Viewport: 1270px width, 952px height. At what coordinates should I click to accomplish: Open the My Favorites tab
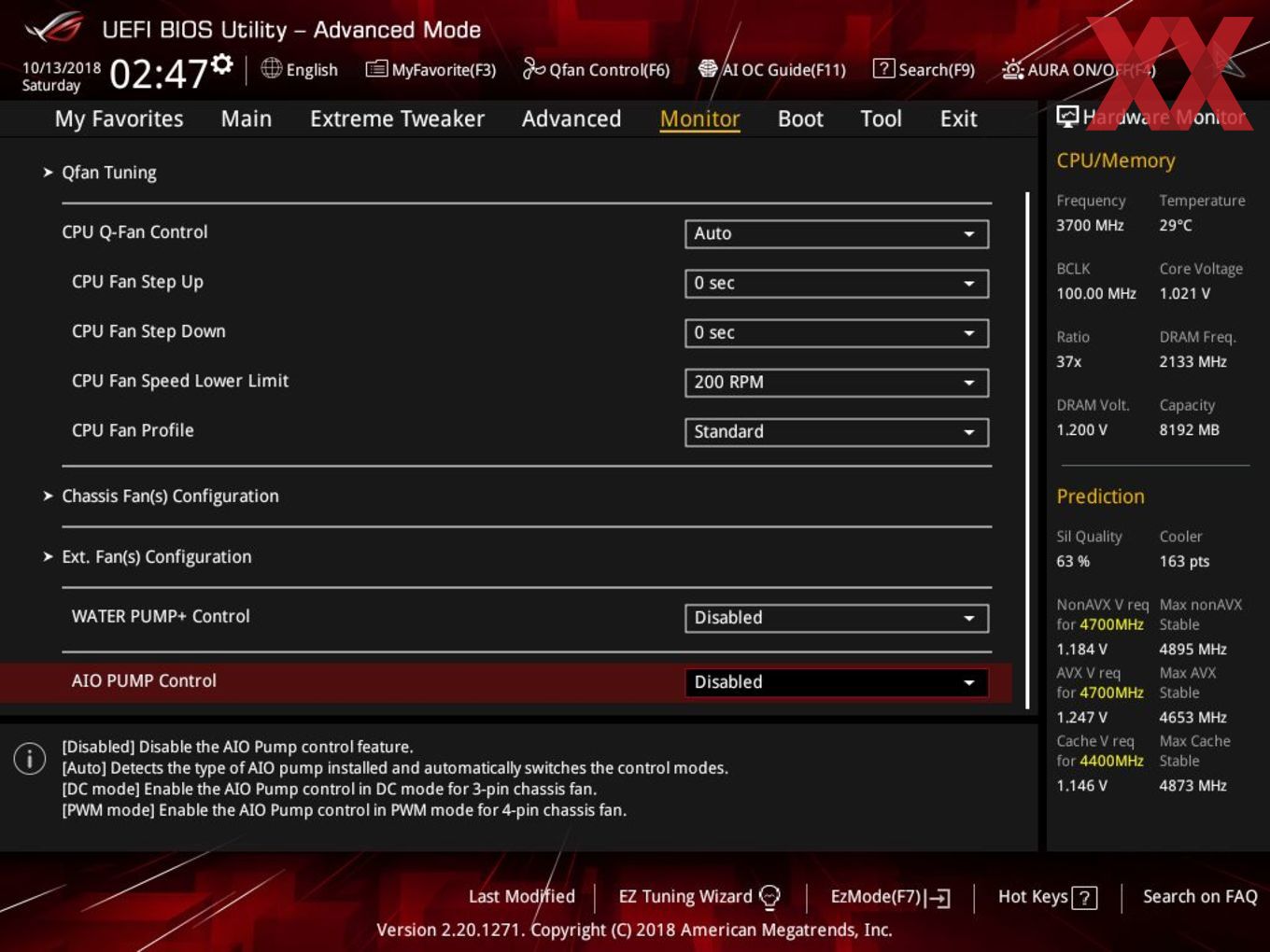[x=119, y=119]
